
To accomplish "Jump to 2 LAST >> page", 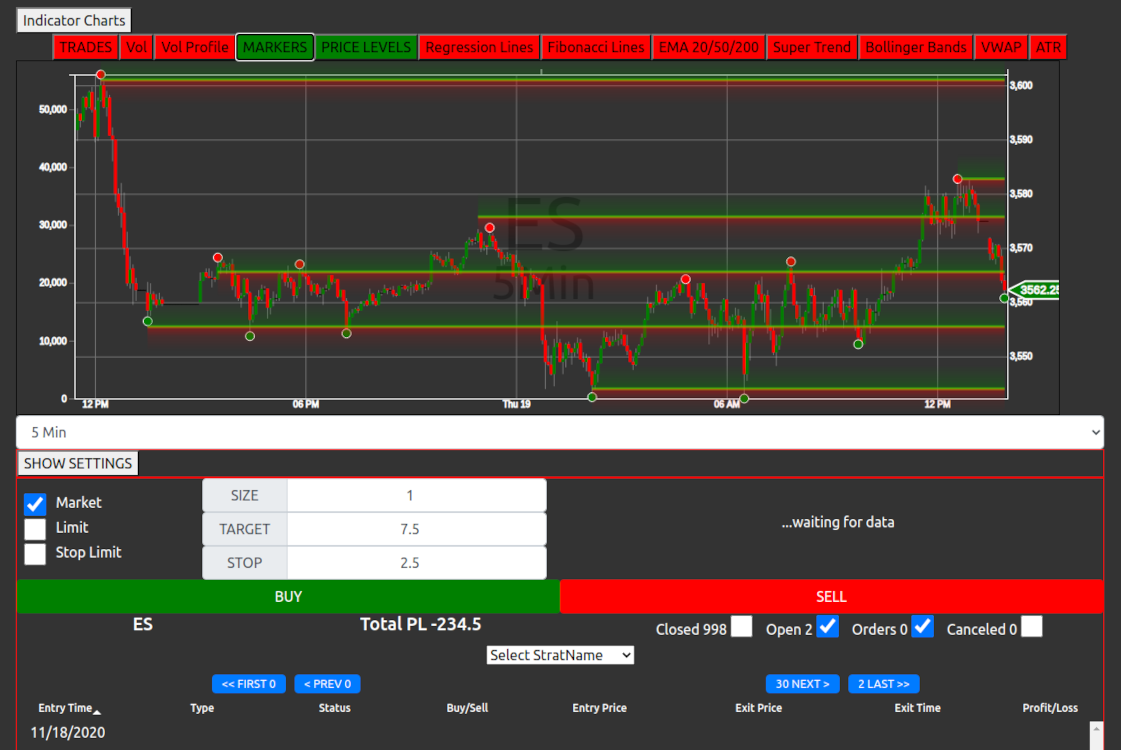I will pyautogui.click(x=884, y=684).
